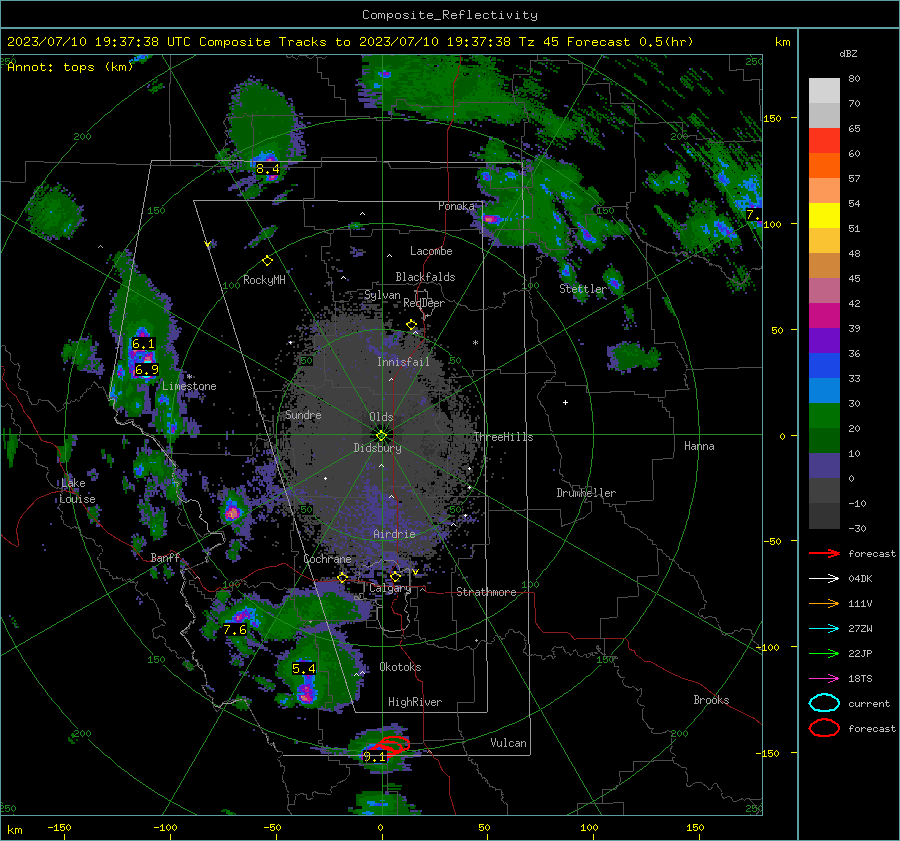Image resolution: width=900 pixels, height=841 pixels.
Task: Click the Vulcan city label
Action: pos(508,743)
